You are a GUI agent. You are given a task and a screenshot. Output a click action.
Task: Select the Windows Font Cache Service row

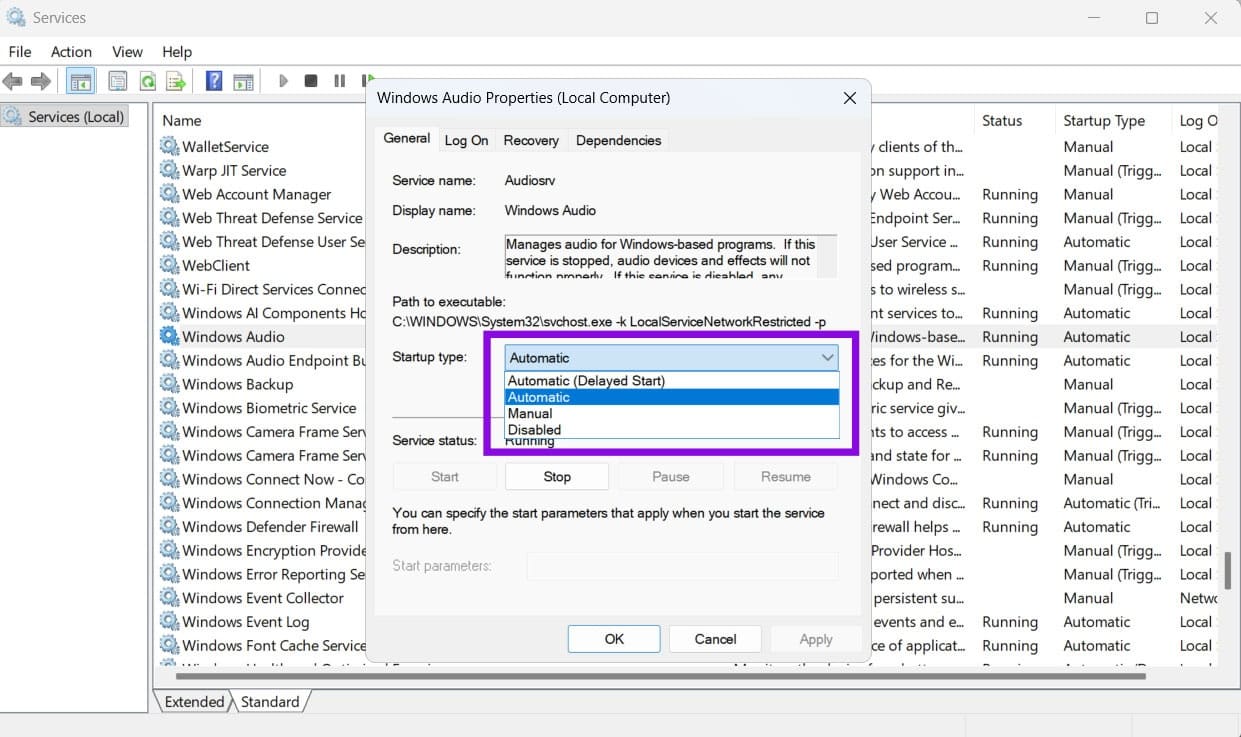[x=263, y=646]
